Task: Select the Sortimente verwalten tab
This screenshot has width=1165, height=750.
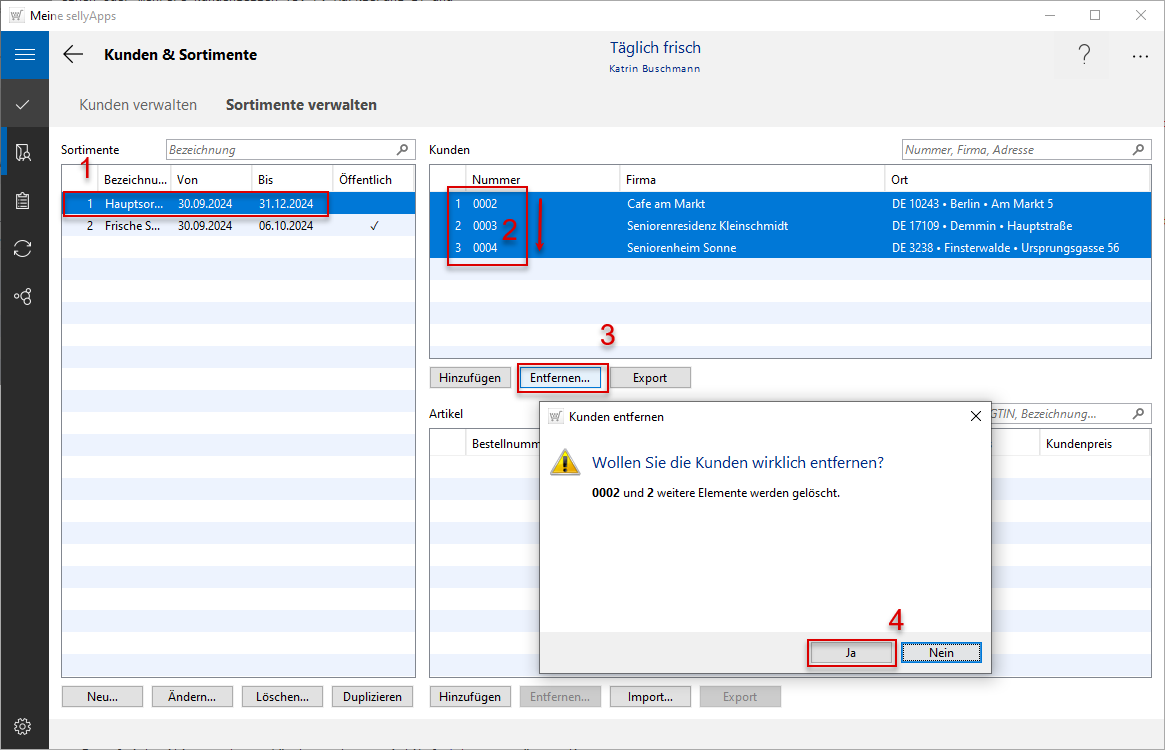Action: 301,105
